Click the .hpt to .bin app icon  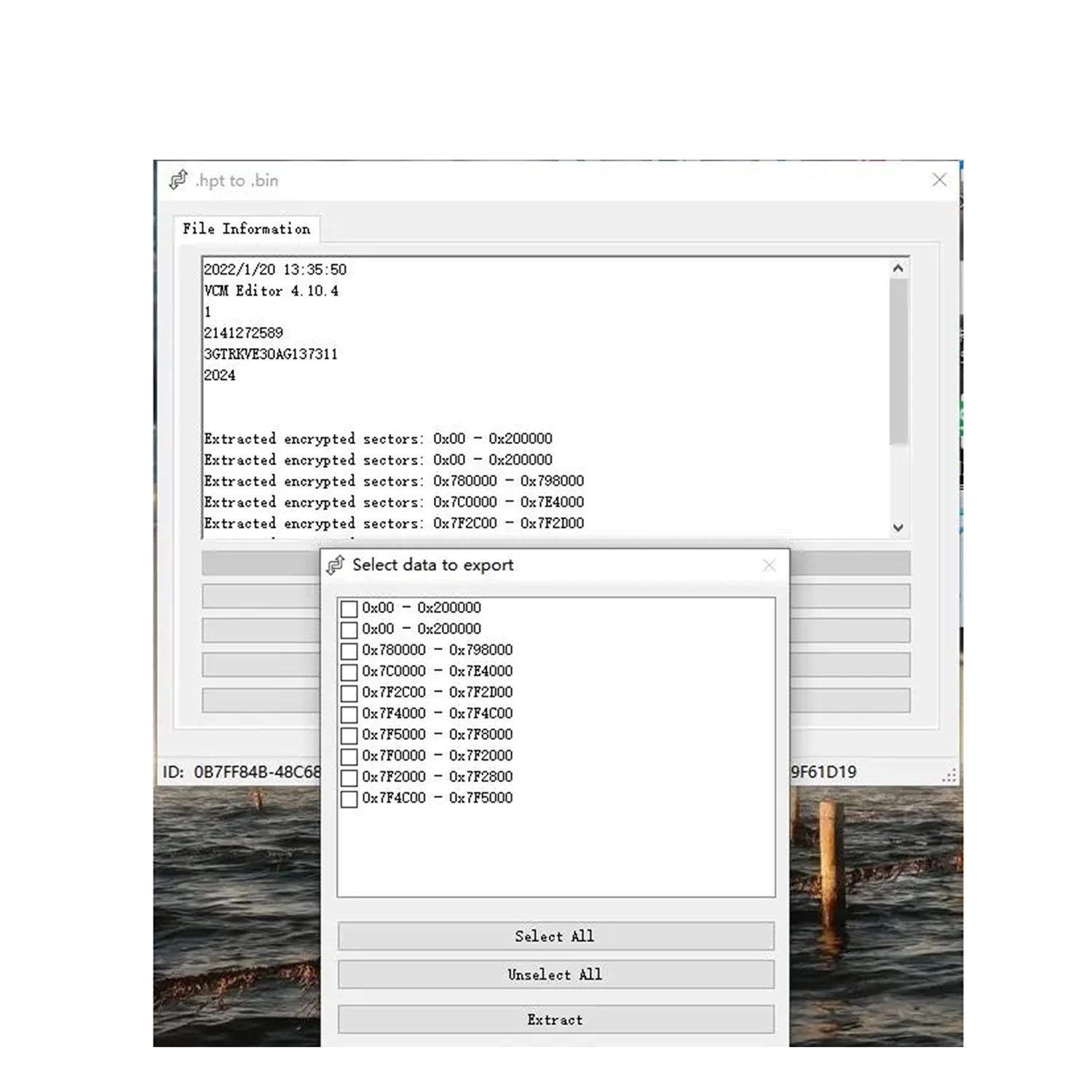pos(178,180)
